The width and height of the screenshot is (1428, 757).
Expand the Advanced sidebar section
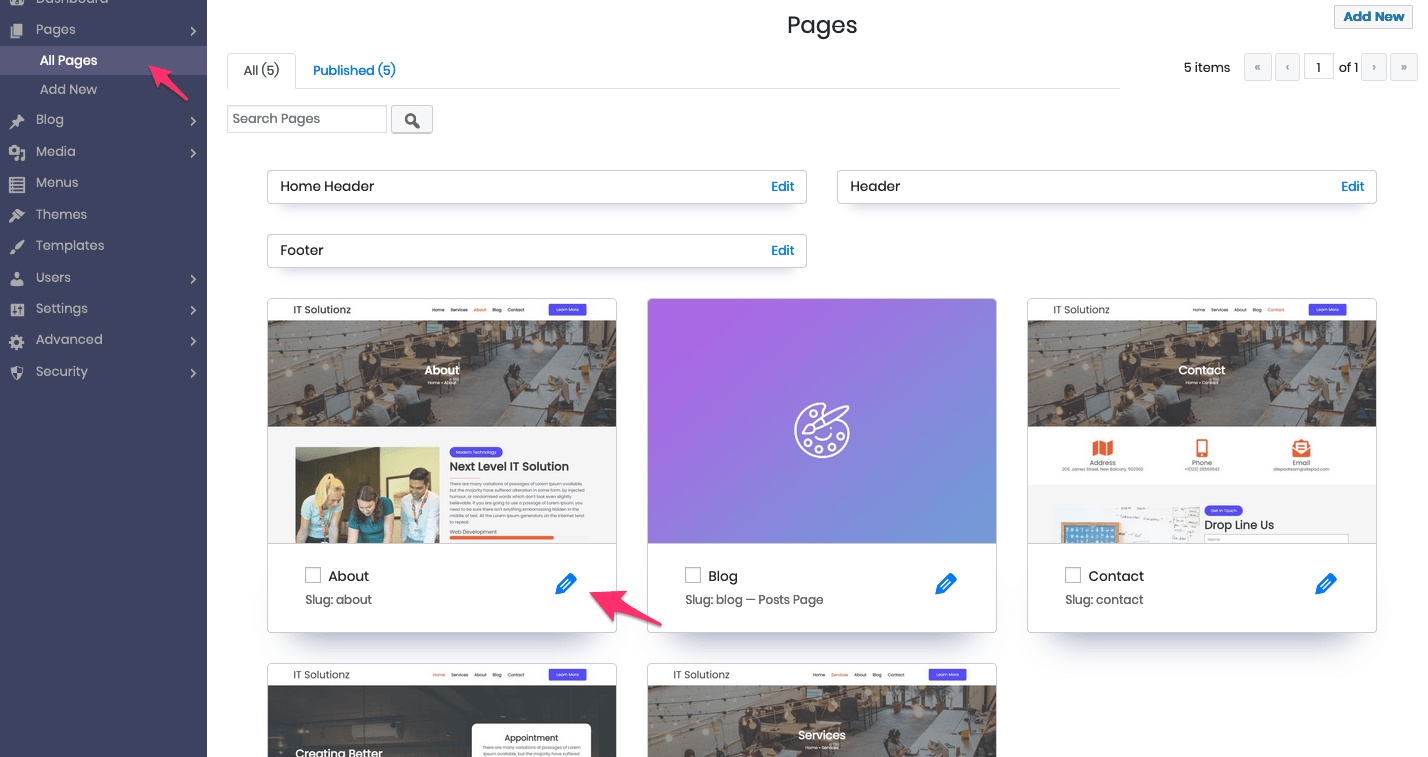pos(194,340)
